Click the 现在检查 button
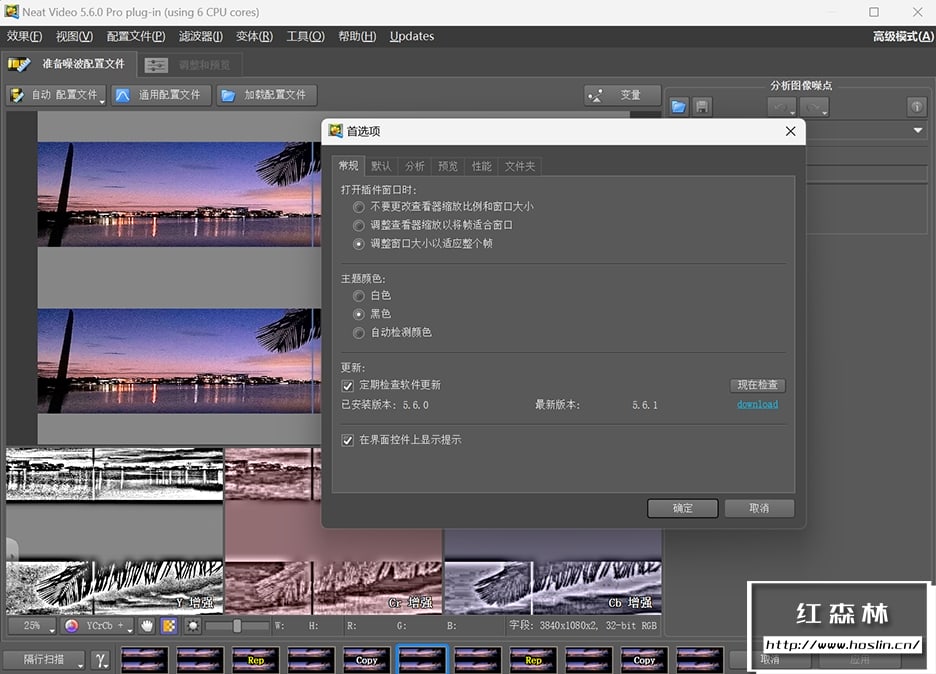Viewport: 936px width, 674px height. (x=756, y=385)
